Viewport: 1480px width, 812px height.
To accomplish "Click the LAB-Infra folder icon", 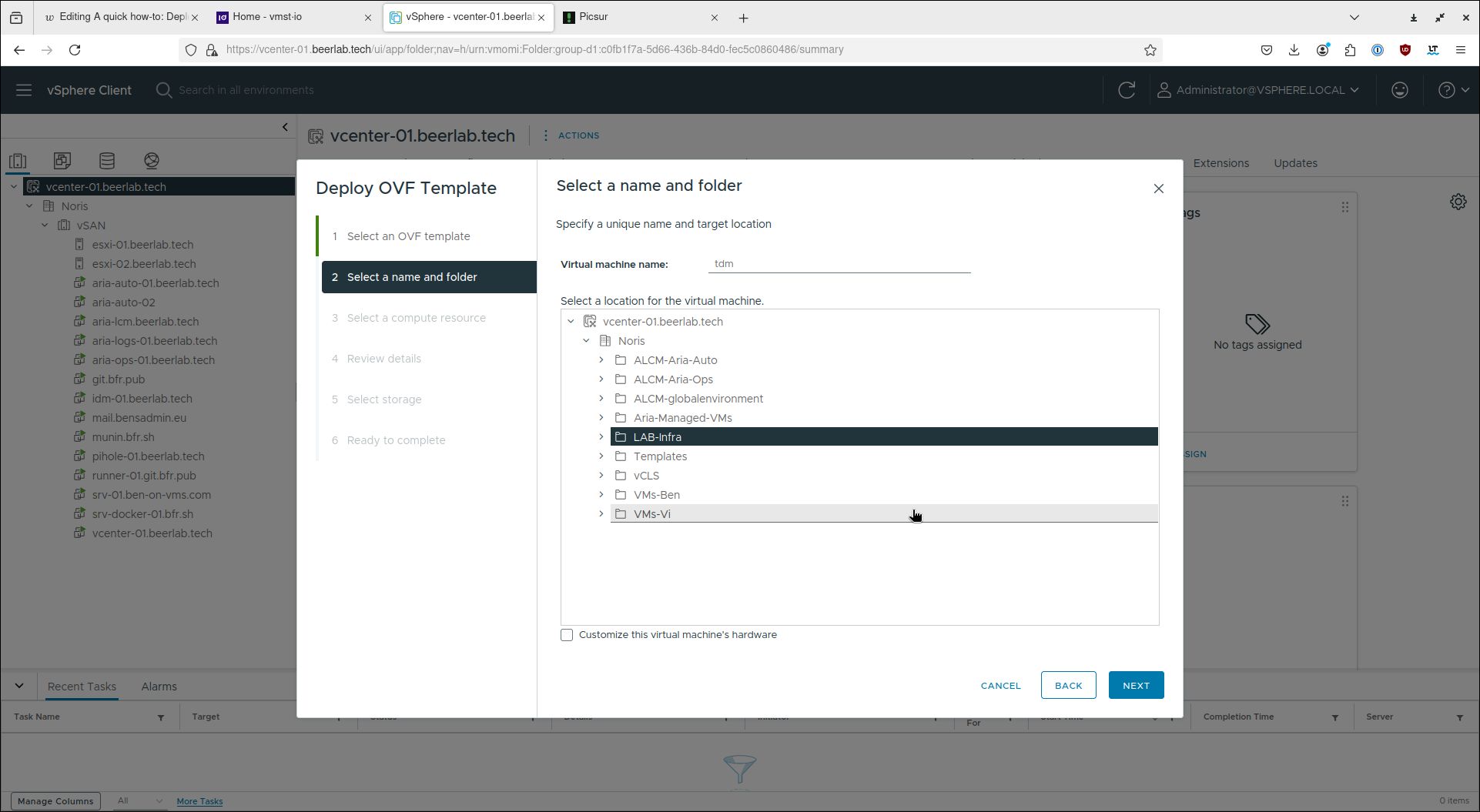I will [x=621, y=437].
